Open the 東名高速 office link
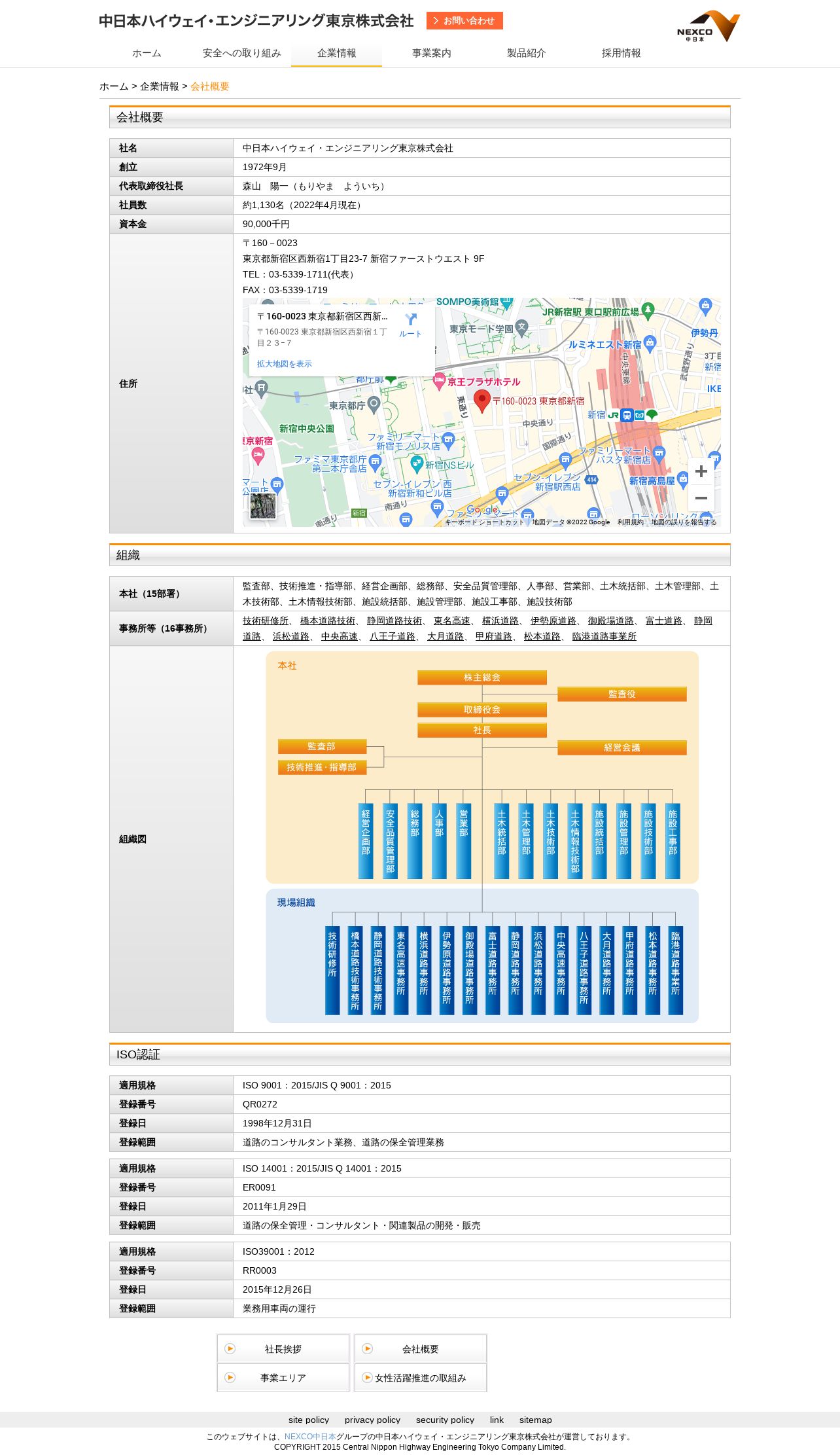 click(x=452, y=620)
